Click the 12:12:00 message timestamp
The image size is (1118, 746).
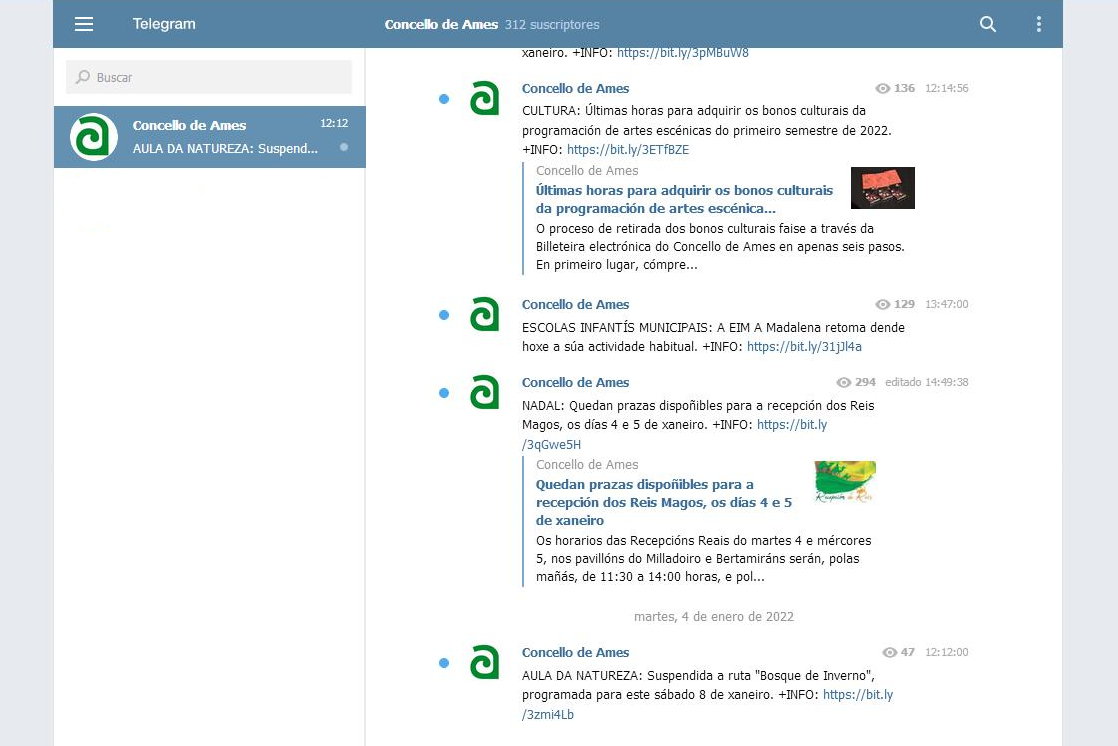pos(947,653)
